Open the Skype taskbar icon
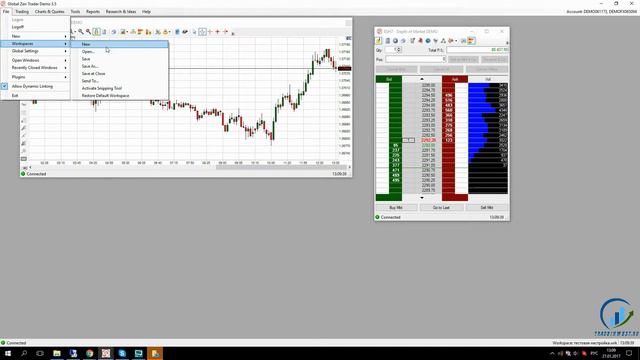Viewport: 640px width, 360px height. point(122,353)
